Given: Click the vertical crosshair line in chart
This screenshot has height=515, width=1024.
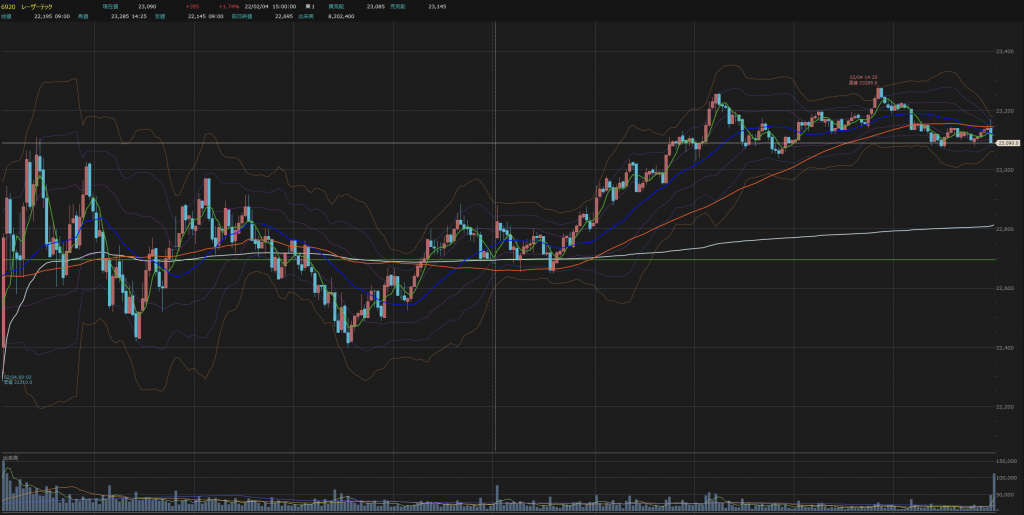Looking at the screenshot, I should (x=495, y=235).
